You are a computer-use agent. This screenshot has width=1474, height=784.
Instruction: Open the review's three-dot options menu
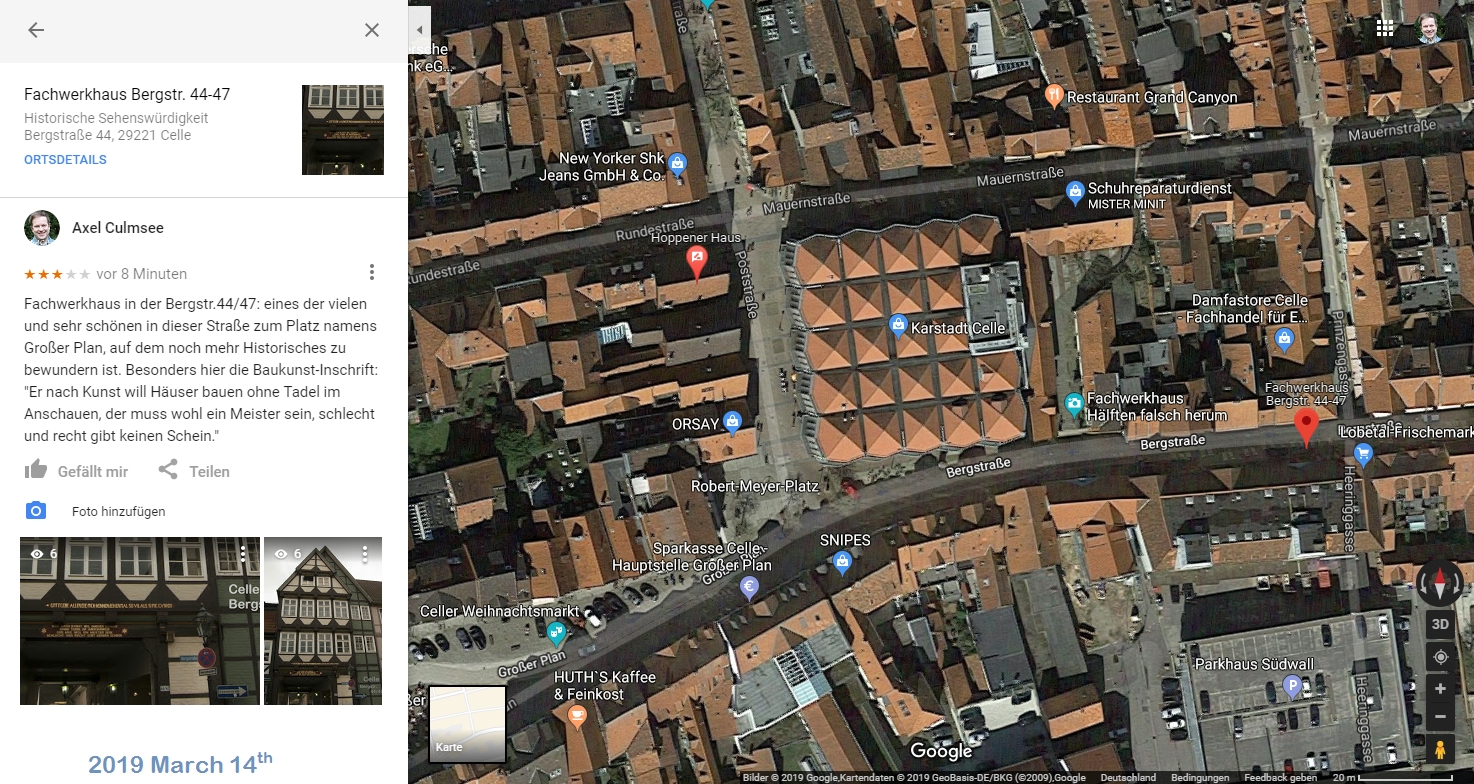pyautogui.click(x=372, y=272)
